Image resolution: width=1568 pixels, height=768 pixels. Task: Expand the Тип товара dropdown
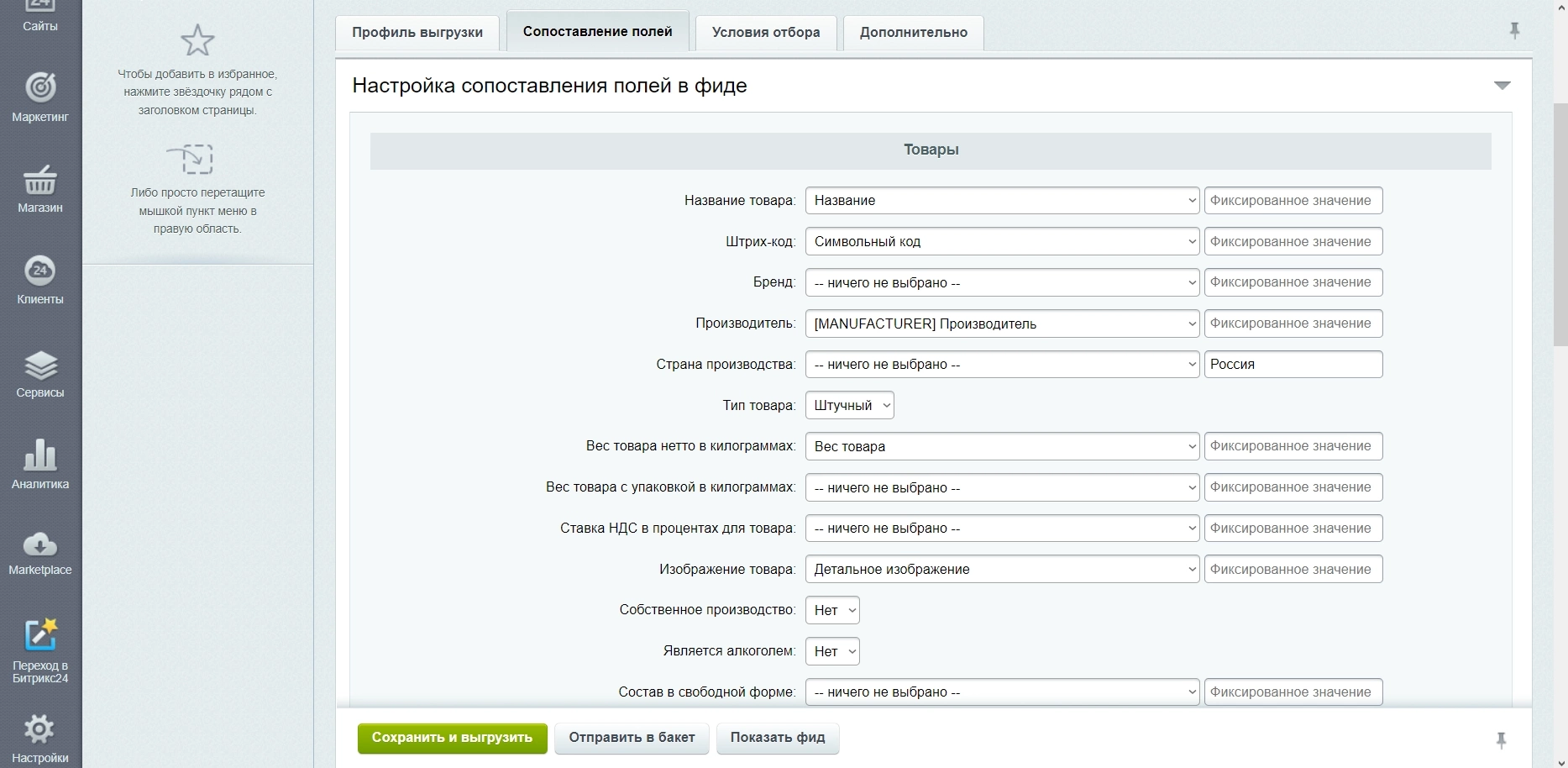click(x=849, y=406)
